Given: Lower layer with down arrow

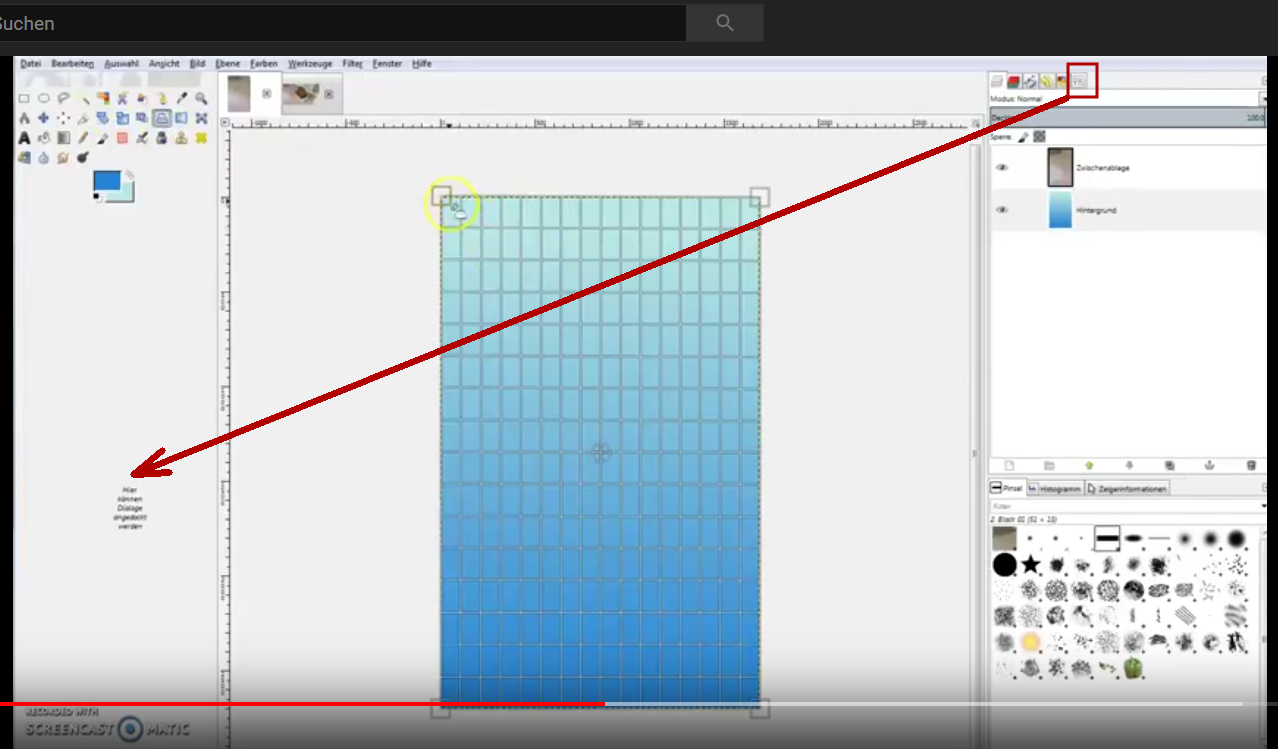Looking at the screenshot, I should pos(1129,465).
